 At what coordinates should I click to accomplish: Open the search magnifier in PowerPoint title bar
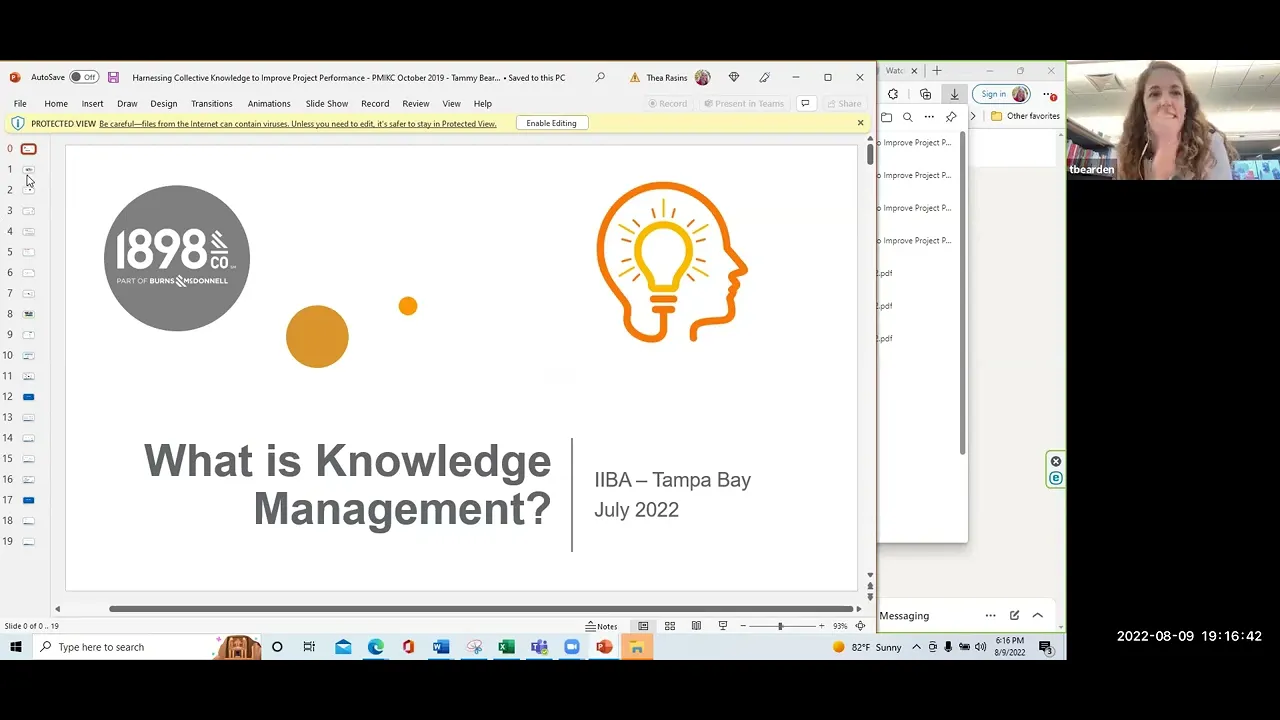point(600,77)
